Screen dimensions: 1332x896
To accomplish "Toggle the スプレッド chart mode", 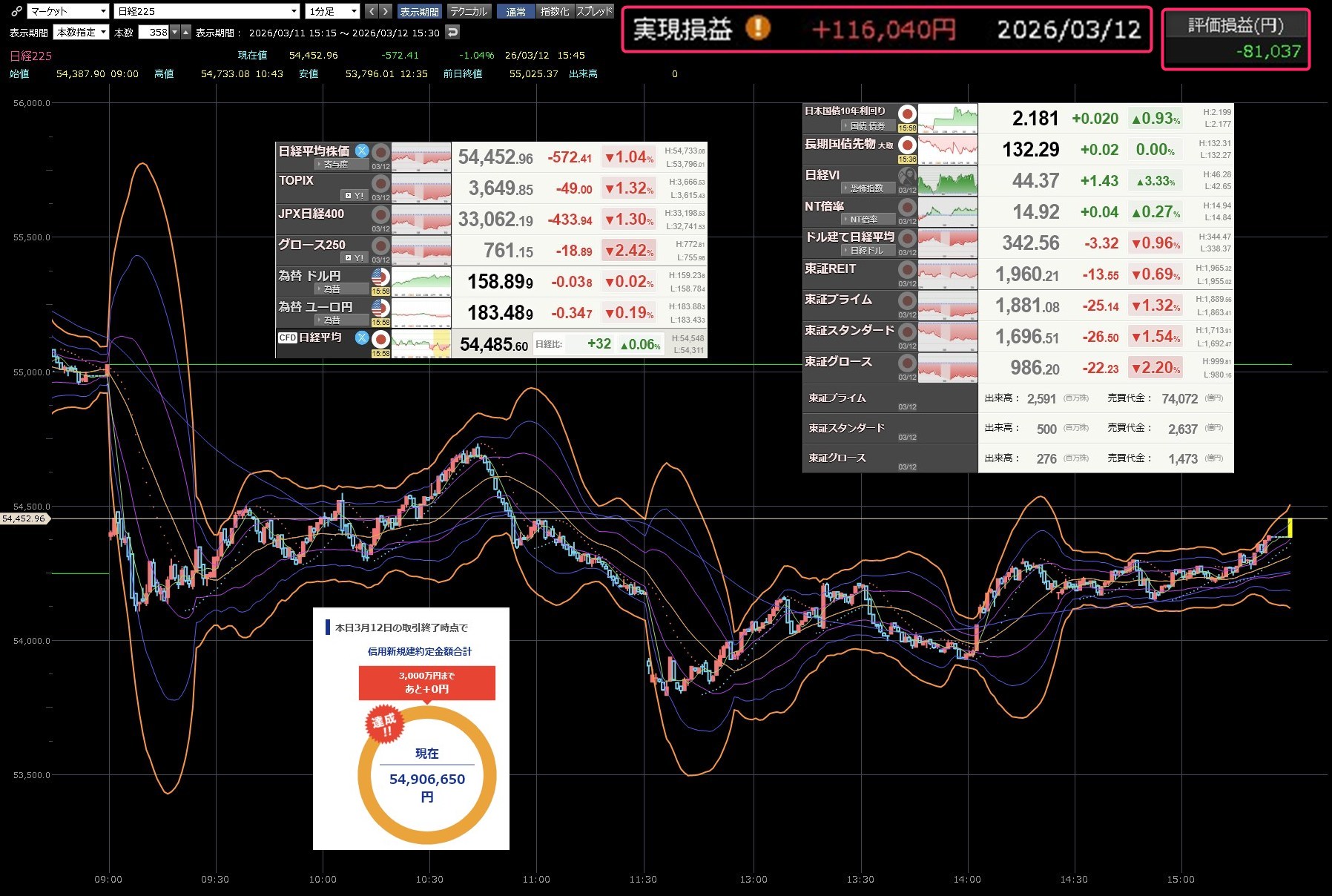I will 594,11.
